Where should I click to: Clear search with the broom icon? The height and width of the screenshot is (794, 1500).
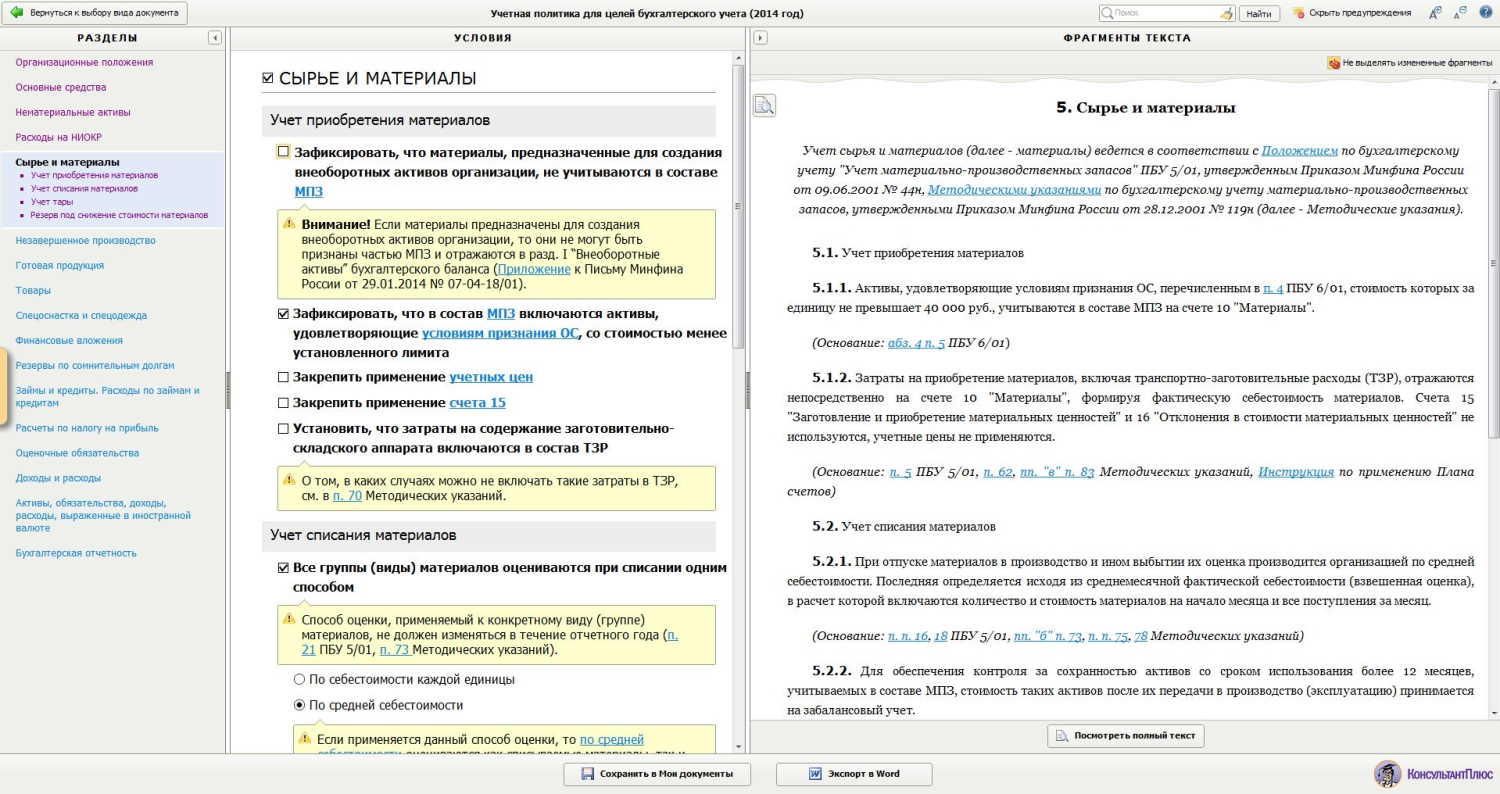[1226, 13]
